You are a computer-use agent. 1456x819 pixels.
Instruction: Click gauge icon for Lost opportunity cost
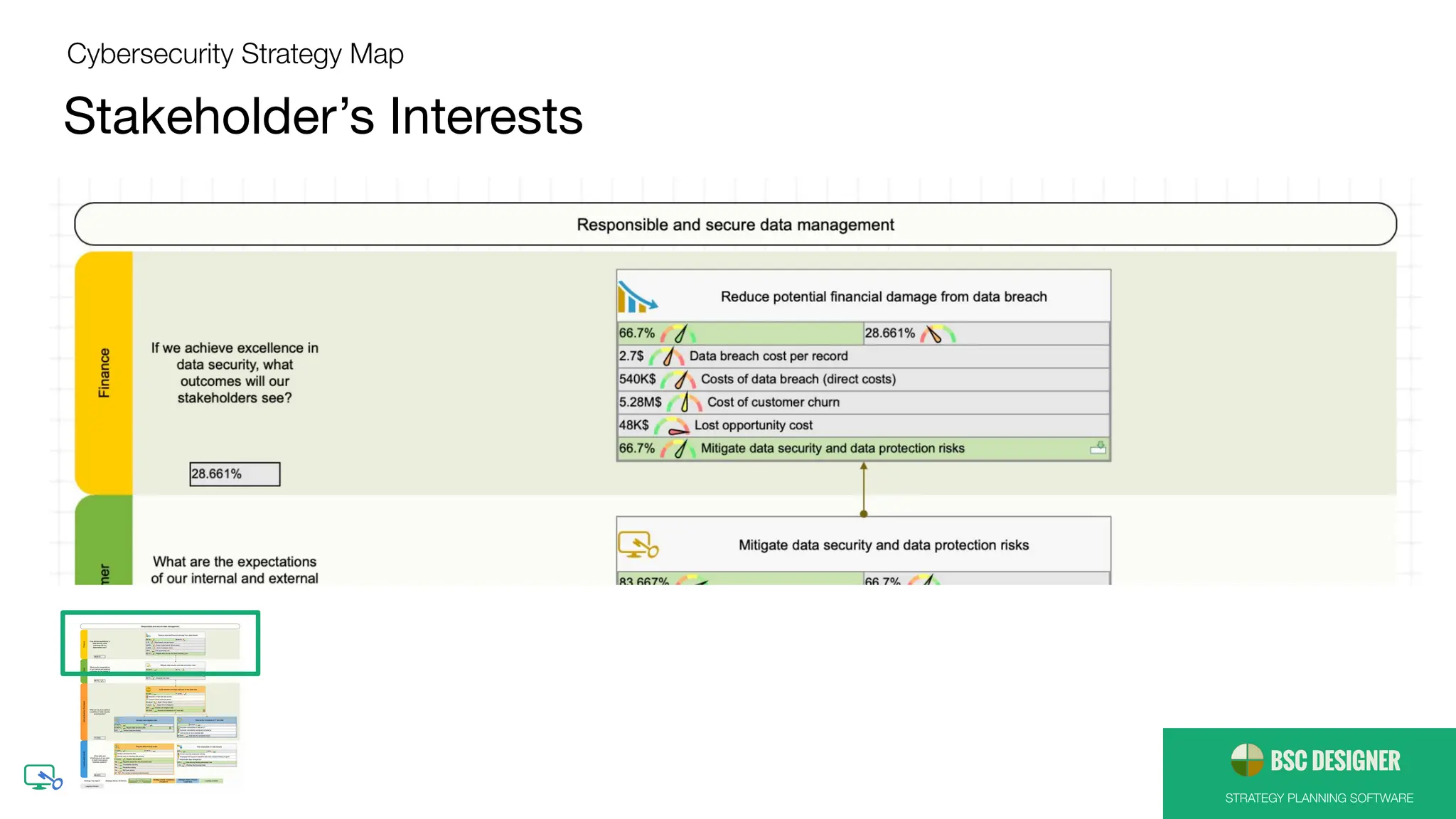tap(672, 426)
